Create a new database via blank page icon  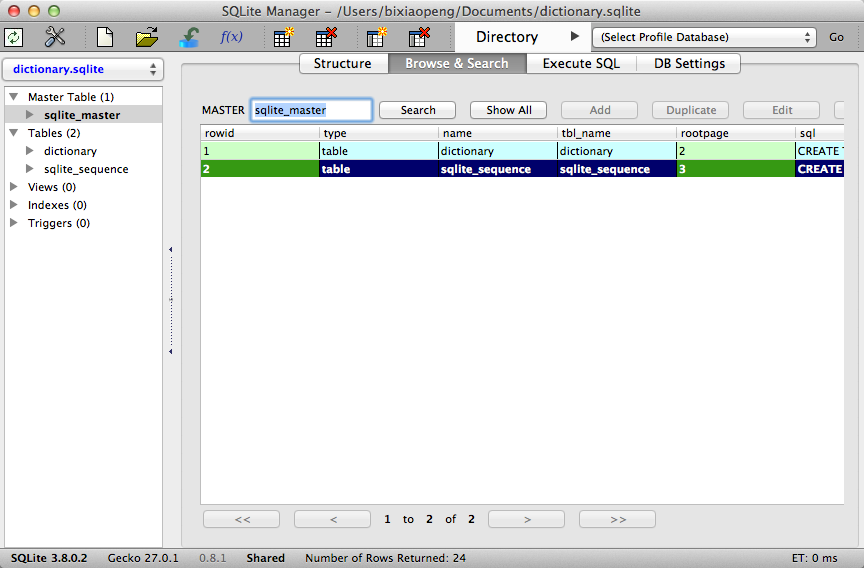pos(105,37)
